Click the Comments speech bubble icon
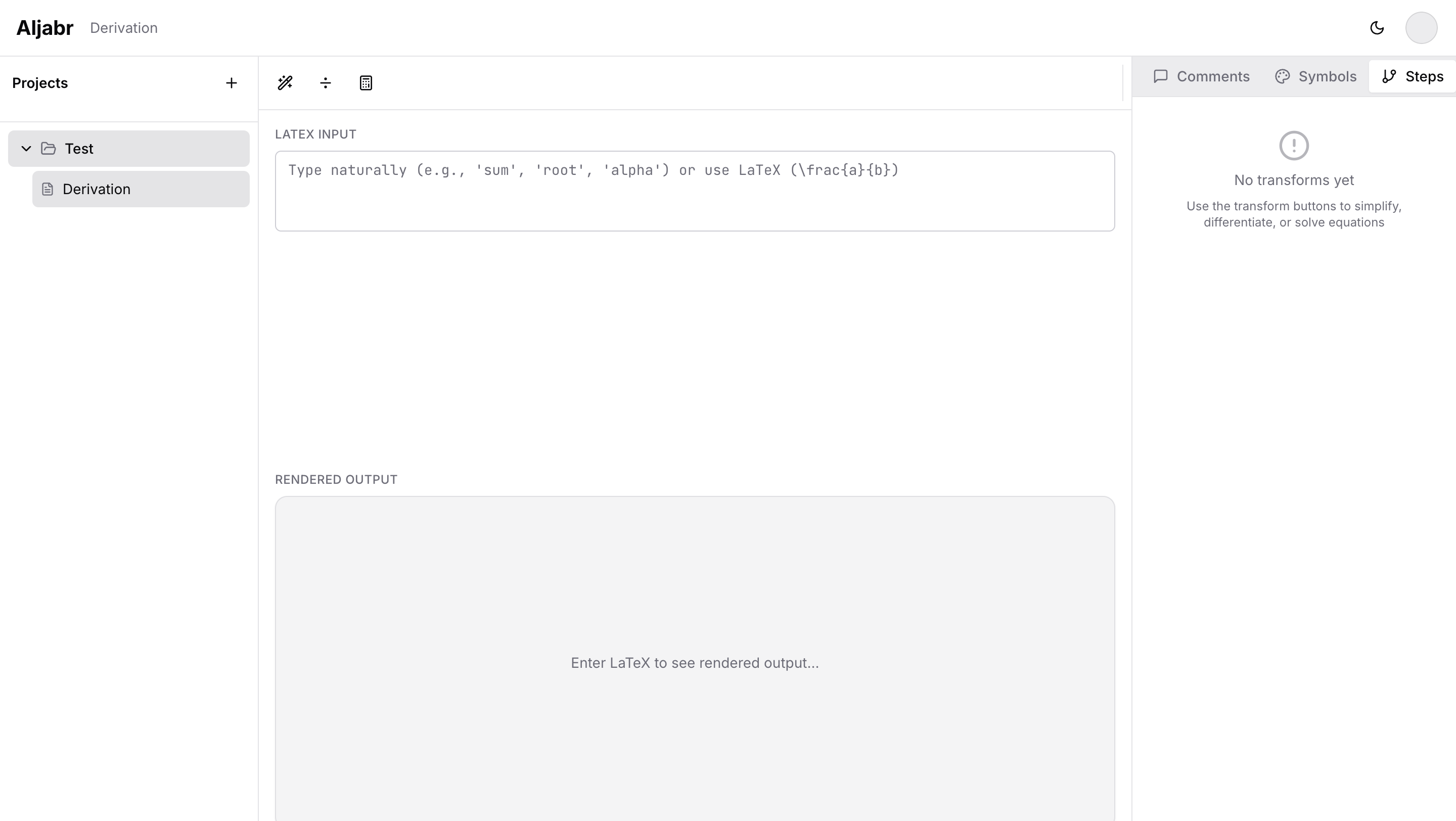The image size is (1456, 821). tap(1161, 76)
